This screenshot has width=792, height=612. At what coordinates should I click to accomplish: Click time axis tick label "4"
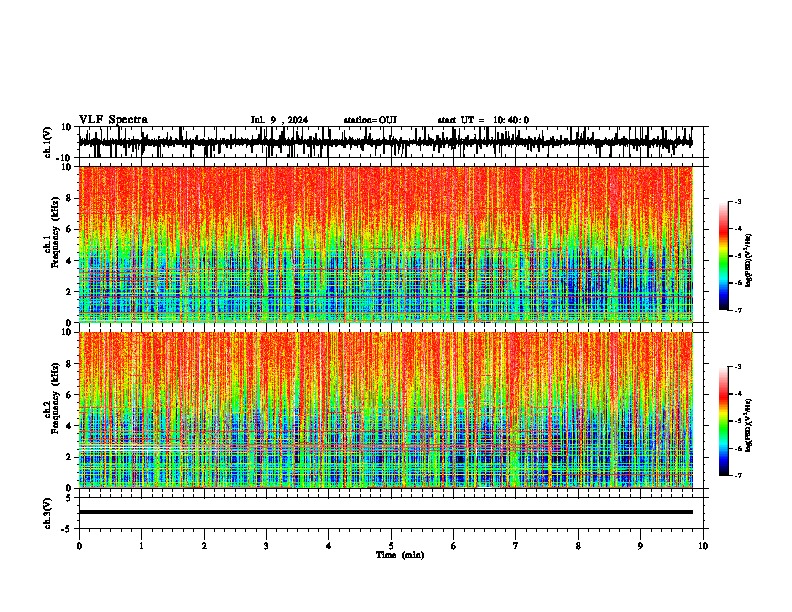329,546
